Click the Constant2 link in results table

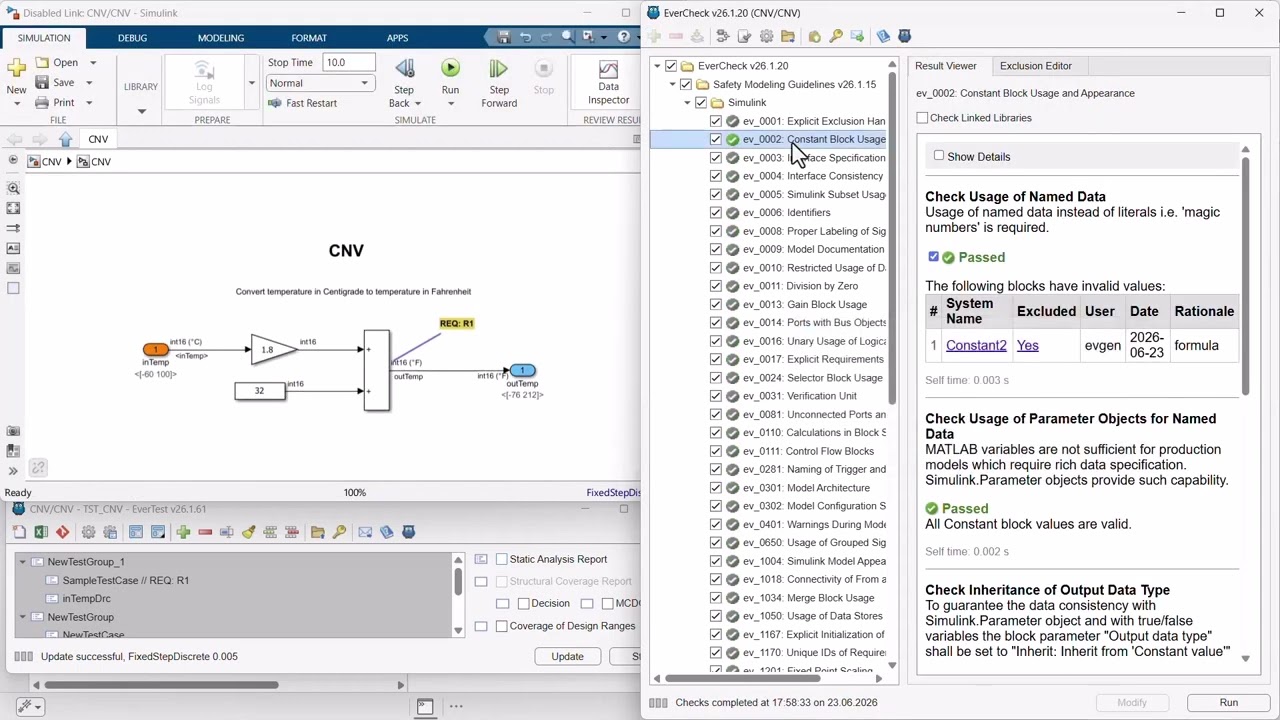pyautogui.click(x=976, y=345)
